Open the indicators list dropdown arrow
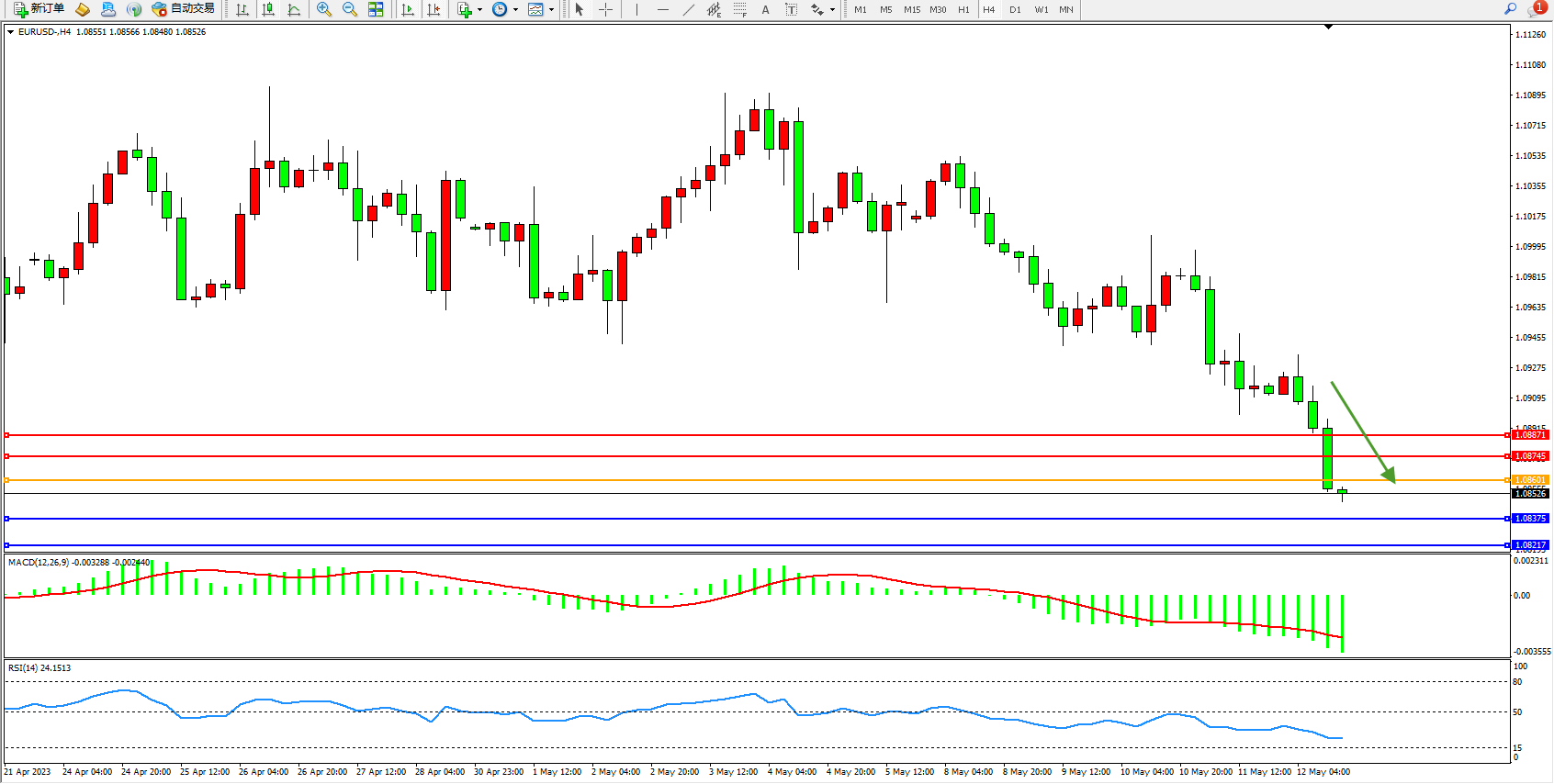 tap(479, 9)
